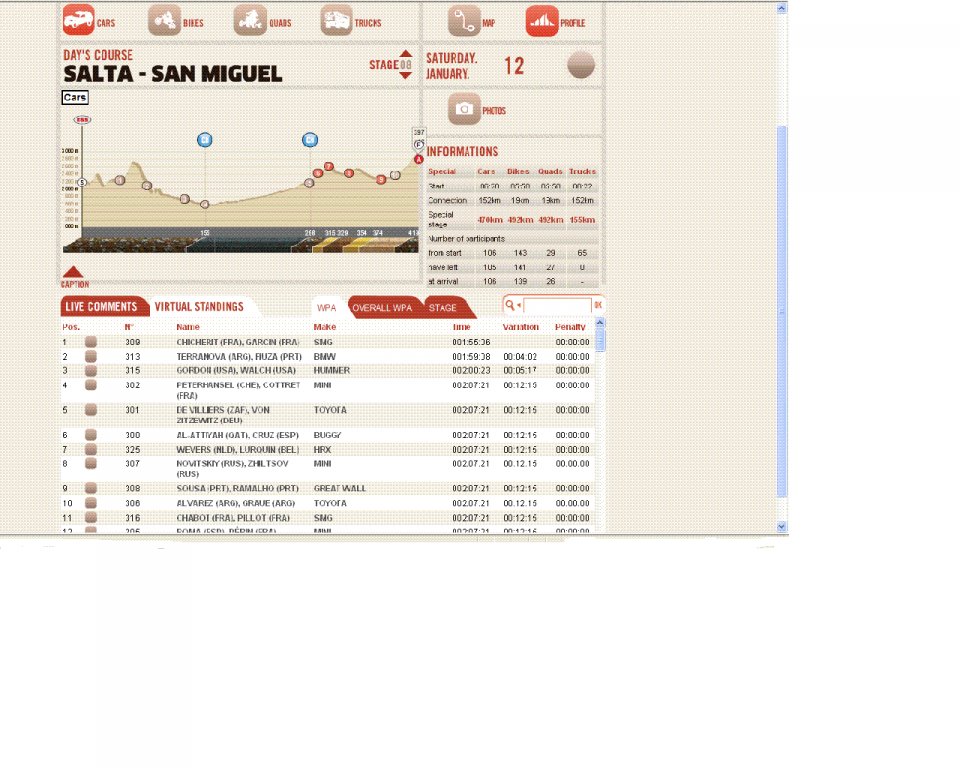Click driver icon for Alvarez row

[x=91, y=503]
